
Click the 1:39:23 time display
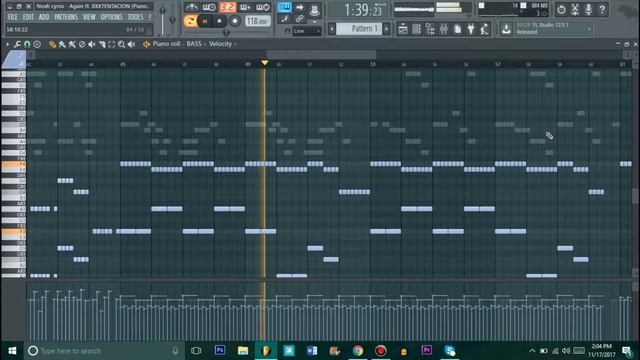(358, 10)
